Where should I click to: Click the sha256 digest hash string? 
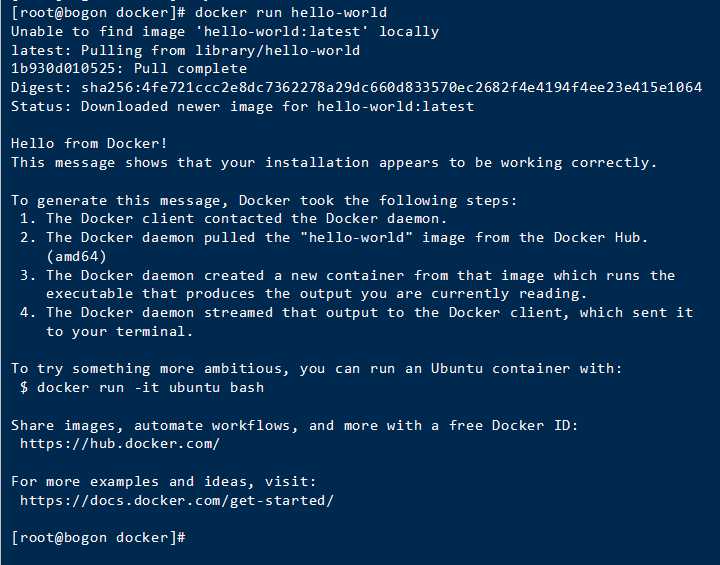click(x=392, y=87)
